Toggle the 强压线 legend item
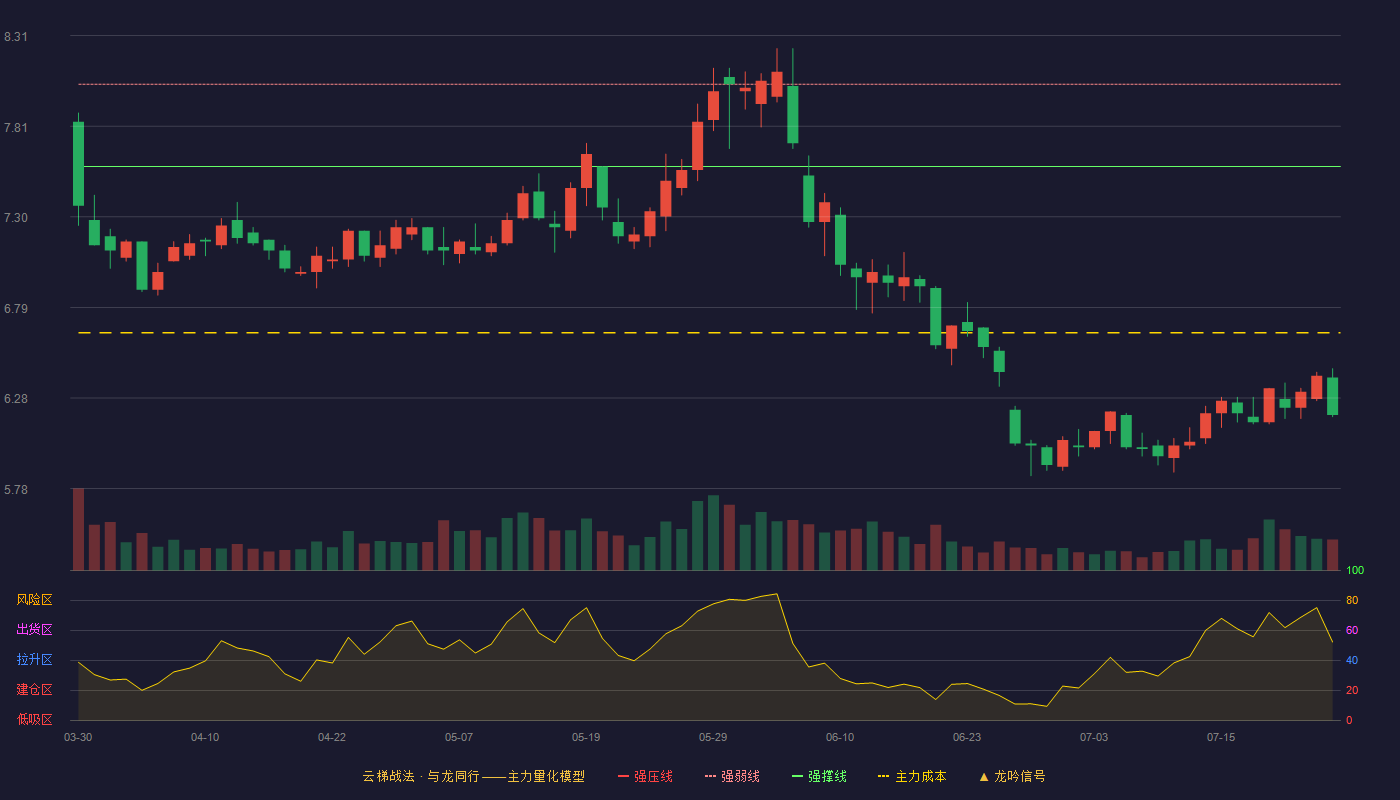 coord(645,776)
